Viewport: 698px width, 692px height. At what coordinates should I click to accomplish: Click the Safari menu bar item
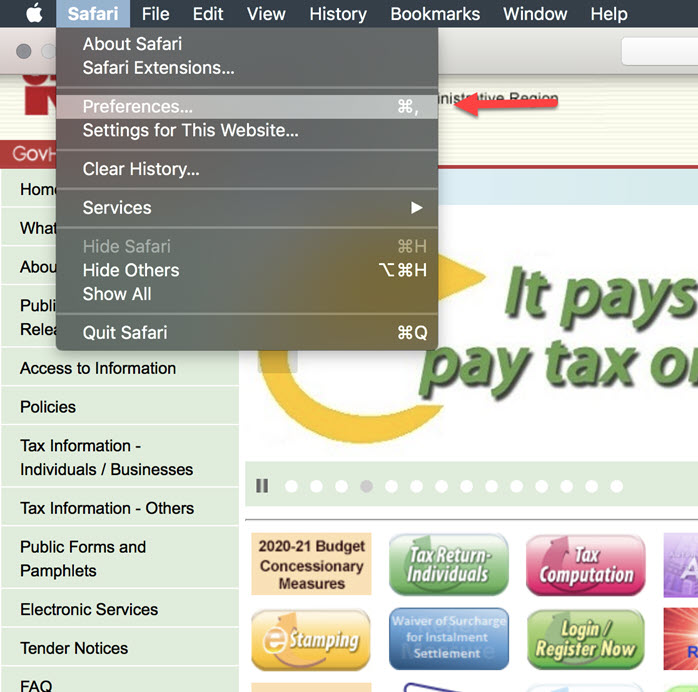coord(93,14)
